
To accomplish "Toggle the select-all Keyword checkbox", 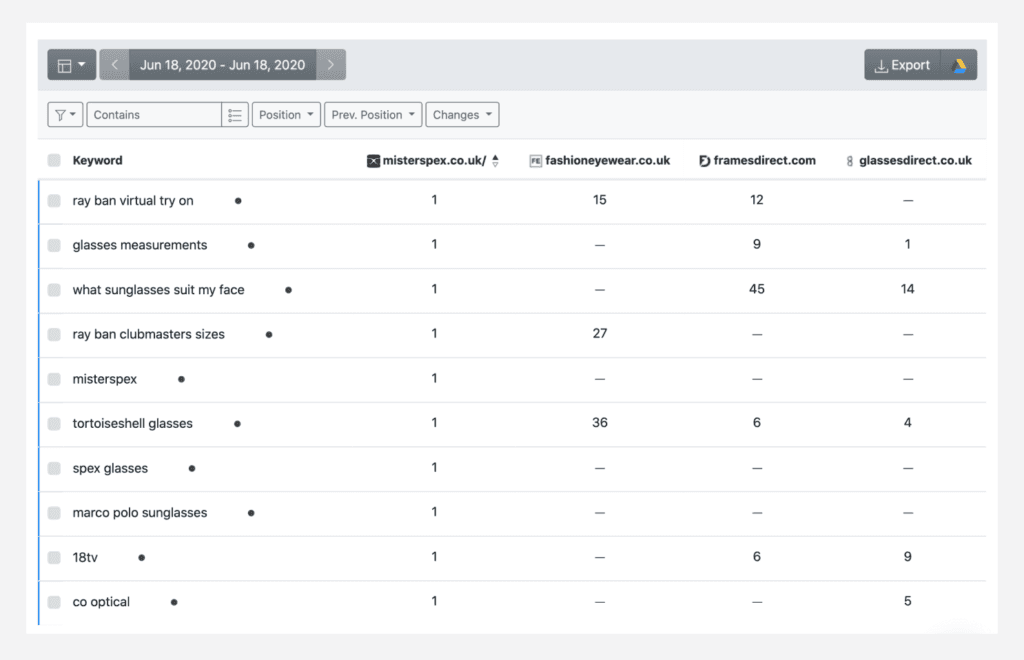I will point(54,160).
